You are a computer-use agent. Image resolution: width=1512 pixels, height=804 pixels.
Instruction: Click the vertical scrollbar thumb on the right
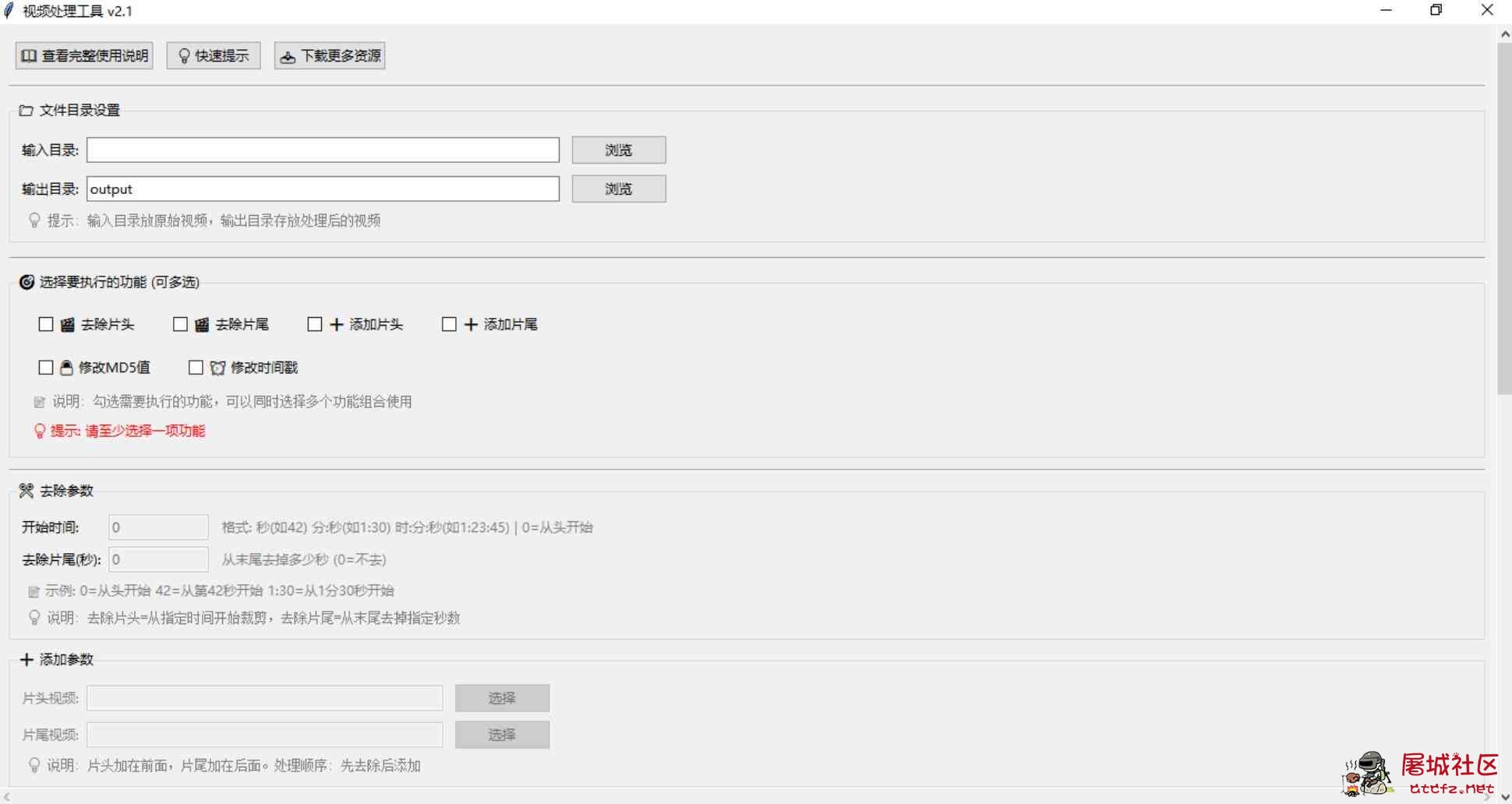[x=1504, y=218]
